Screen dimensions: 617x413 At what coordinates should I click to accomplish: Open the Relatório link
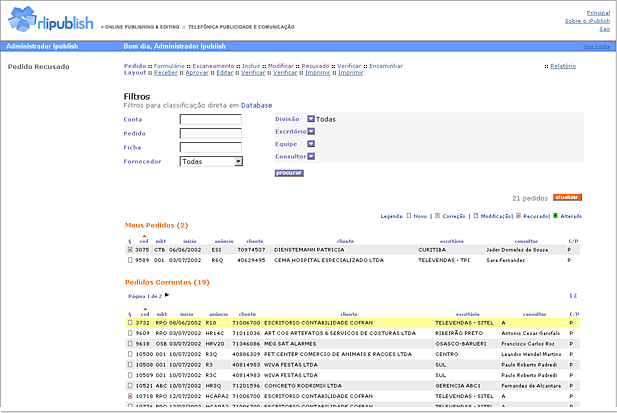click(563, 66)
